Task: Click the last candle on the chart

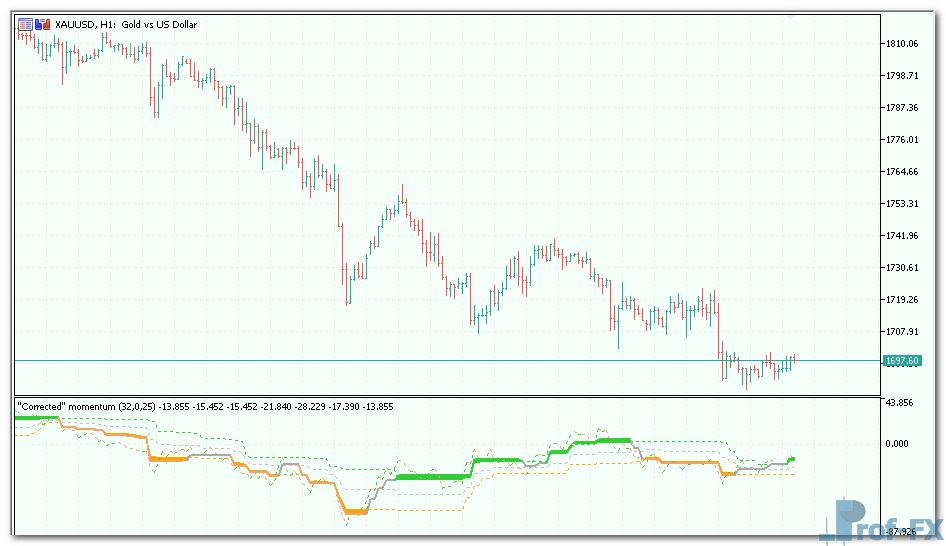Action: tap(793, 360)
